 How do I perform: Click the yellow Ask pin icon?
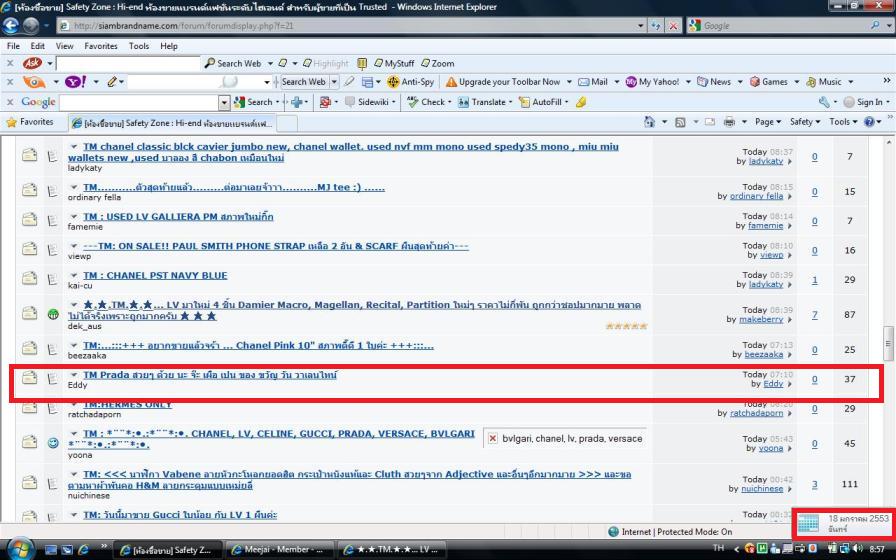point(362,63)
